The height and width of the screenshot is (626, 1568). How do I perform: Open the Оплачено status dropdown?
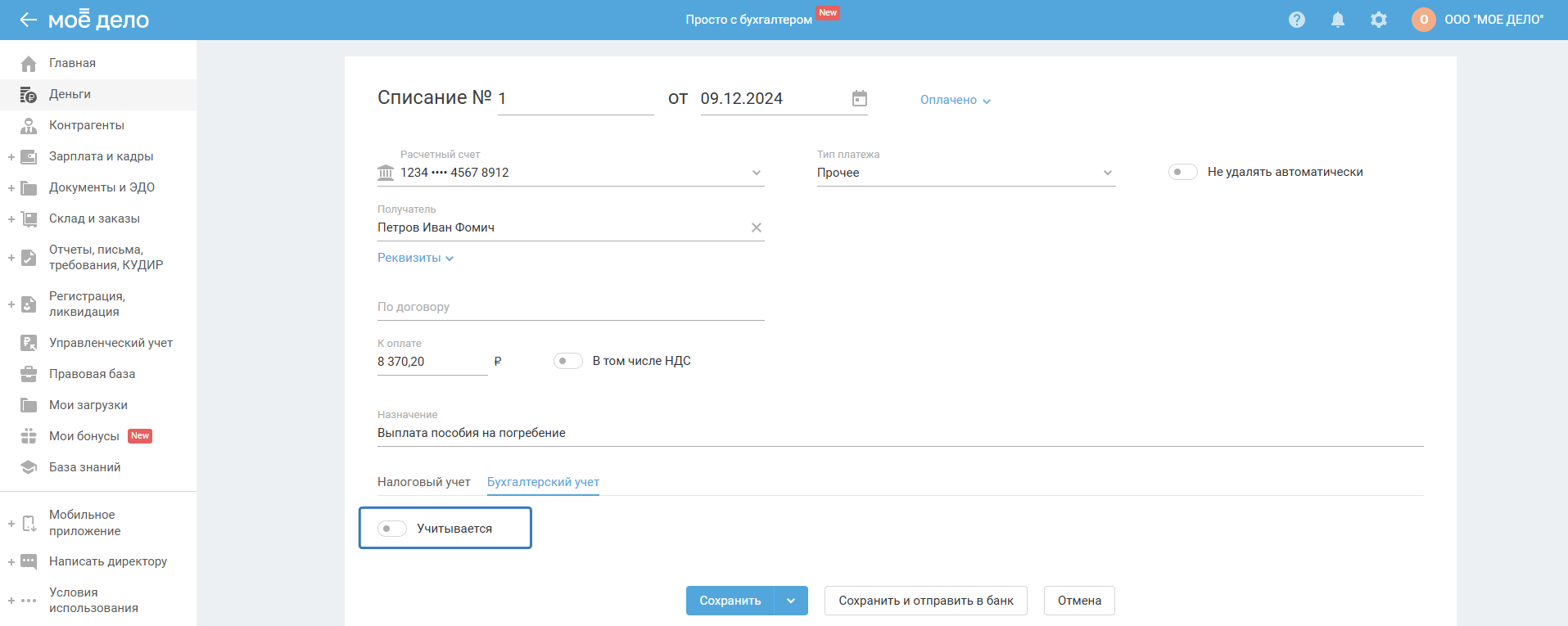click(x=955, y=100)
